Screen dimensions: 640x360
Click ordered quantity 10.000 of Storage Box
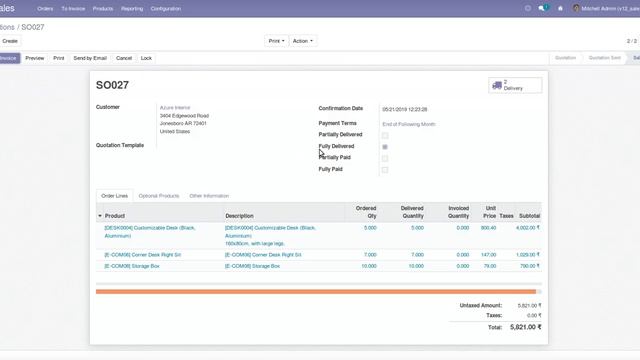369,266
